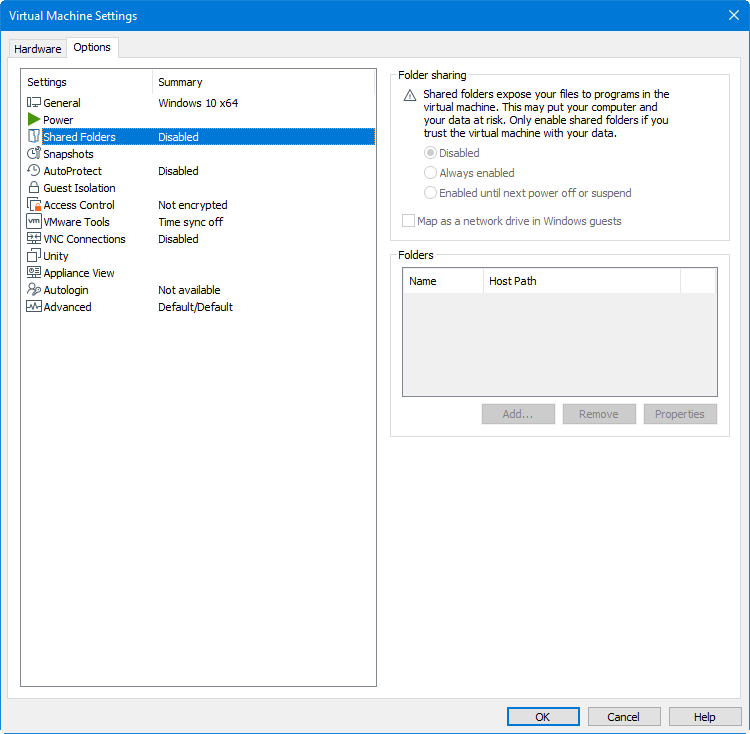
Task: Choose the Always enabled radio button
Action: pos(431,173)
